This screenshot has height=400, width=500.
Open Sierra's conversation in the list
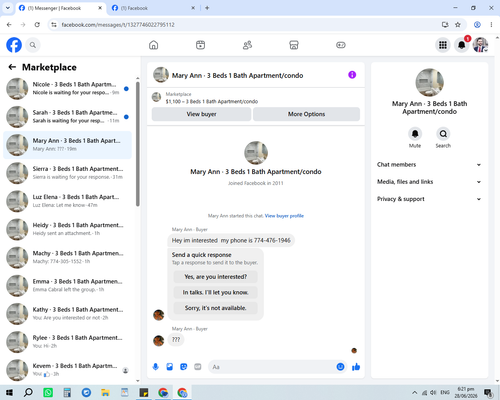click(x=68, y=173)
